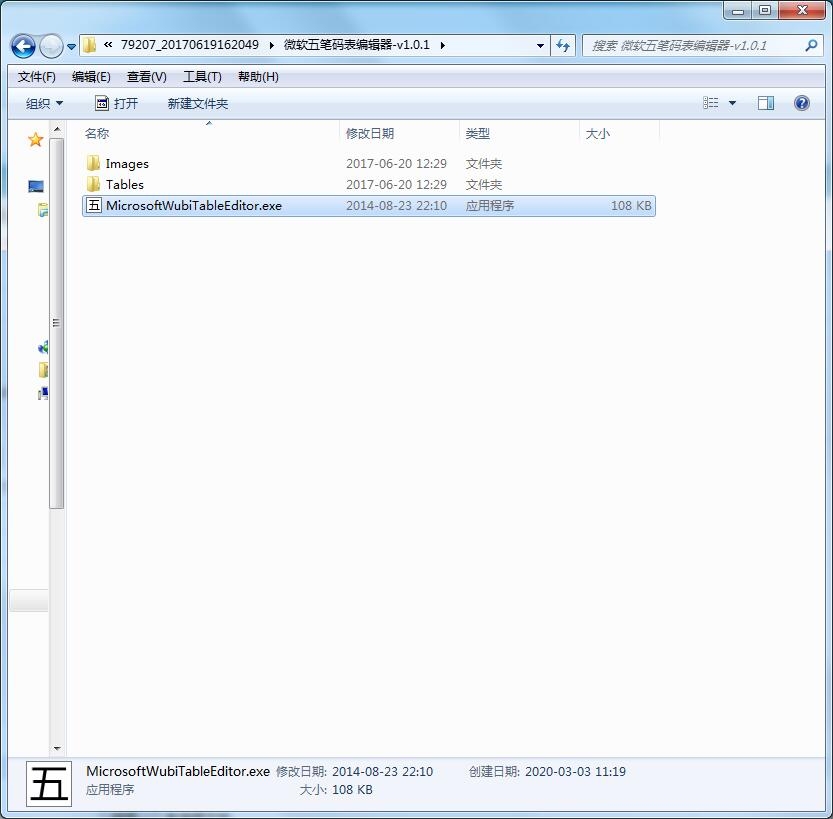Click 修改日期 value in details pane
The width and height of the screenshot is (833, 819).
coord(382,772)
